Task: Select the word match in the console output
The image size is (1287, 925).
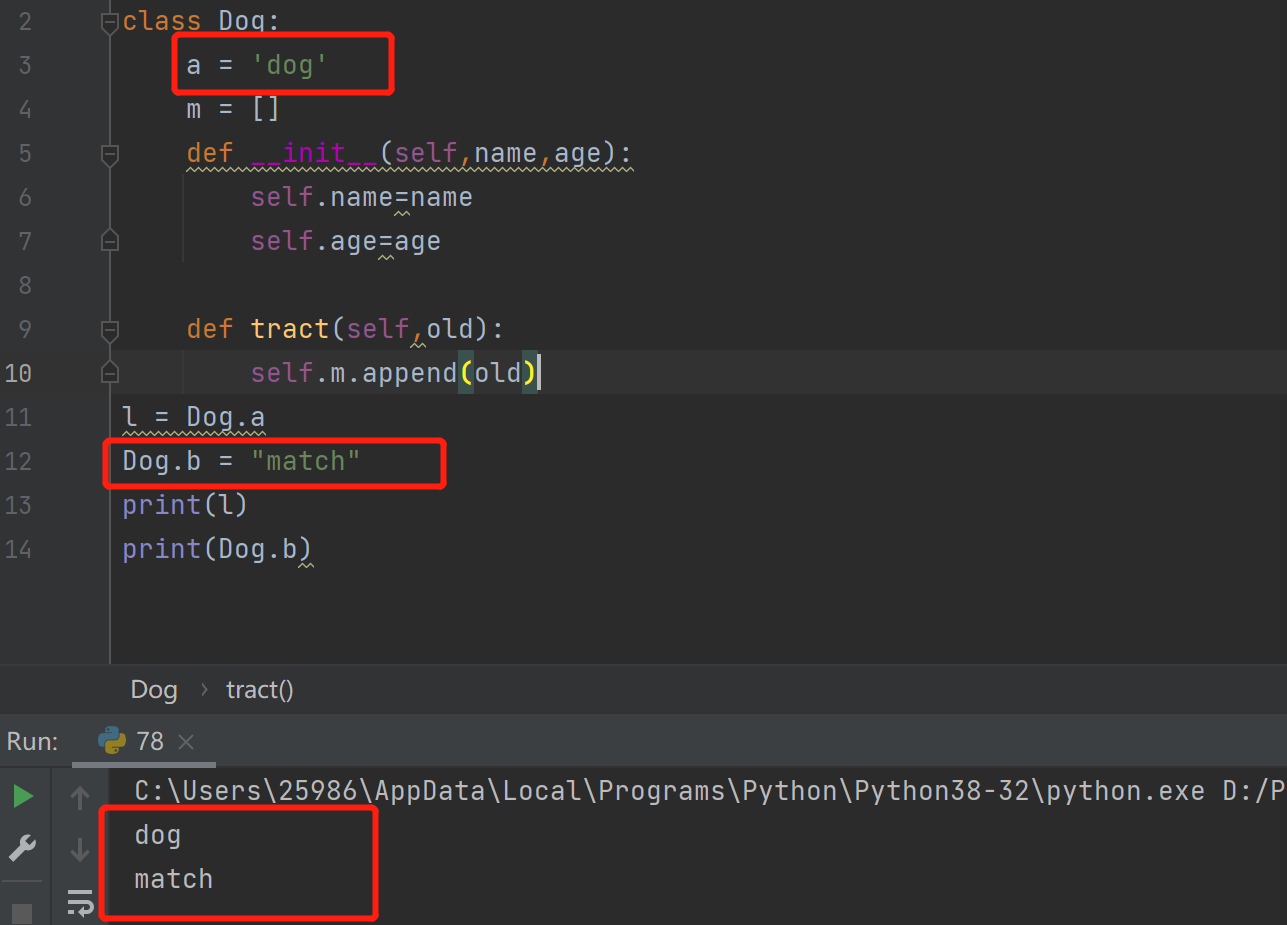Action: pyautogui.click(x=172, y=878)
